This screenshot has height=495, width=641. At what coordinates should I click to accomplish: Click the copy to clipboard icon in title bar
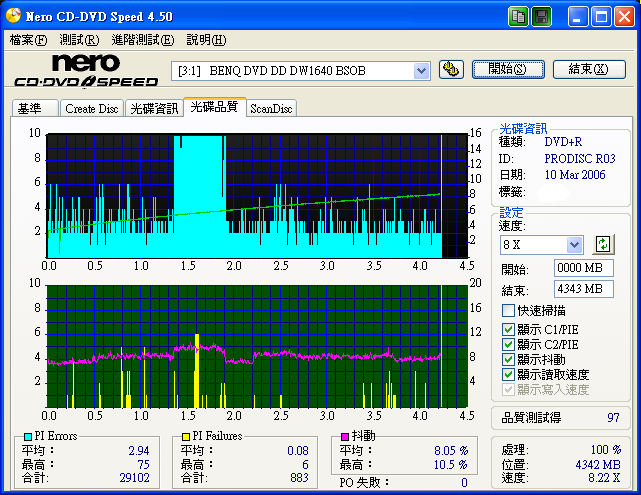pyautogui.click(x=518, y=17)
